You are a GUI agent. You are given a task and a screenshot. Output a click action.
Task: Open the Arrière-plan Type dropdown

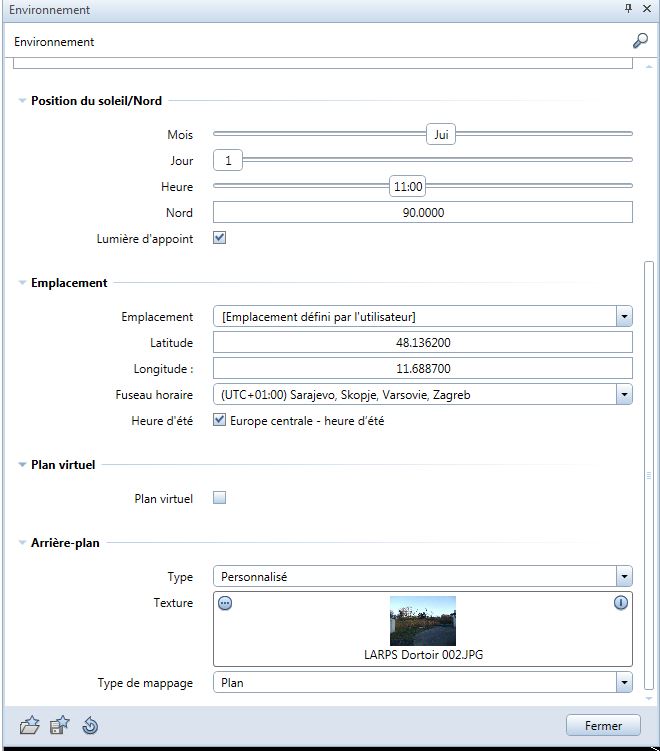[x=624, y=577]
